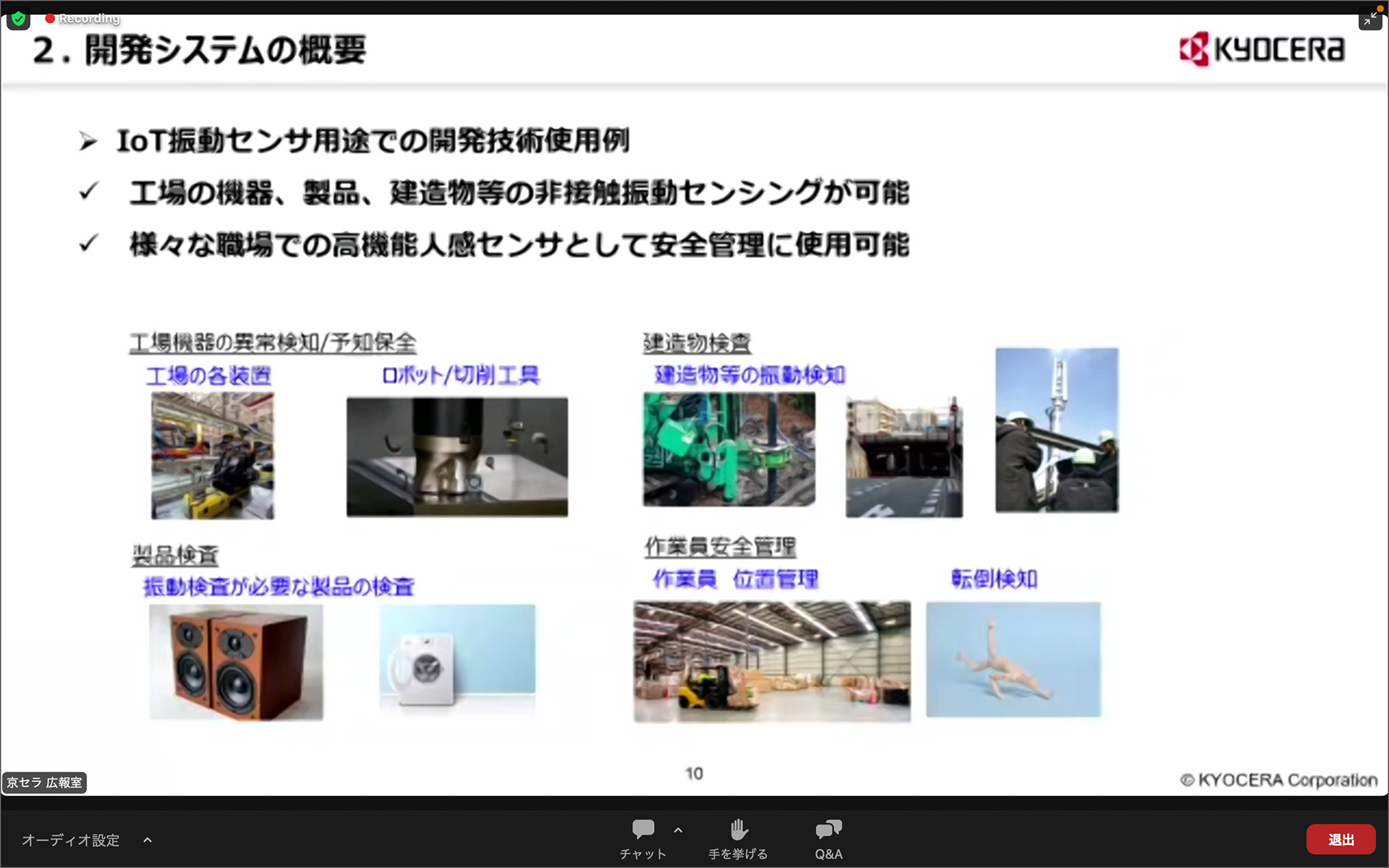The height and width of the screenshot is (868, 1389).
Task: Expand the chevron beside オーディオ設定
Action: pos(147,840)
